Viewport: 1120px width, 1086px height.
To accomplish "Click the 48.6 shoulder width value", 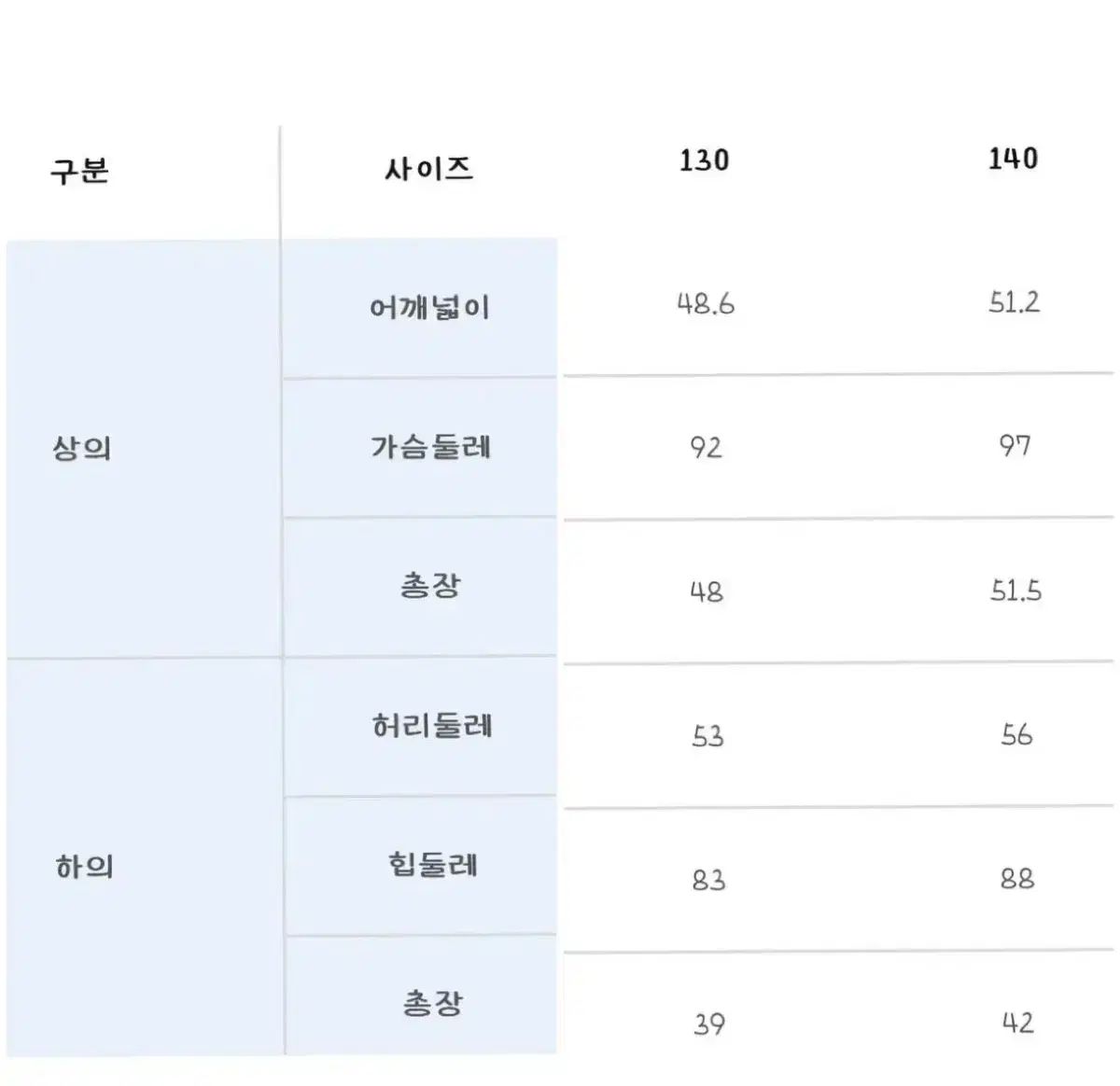I will tap(706, 304).
